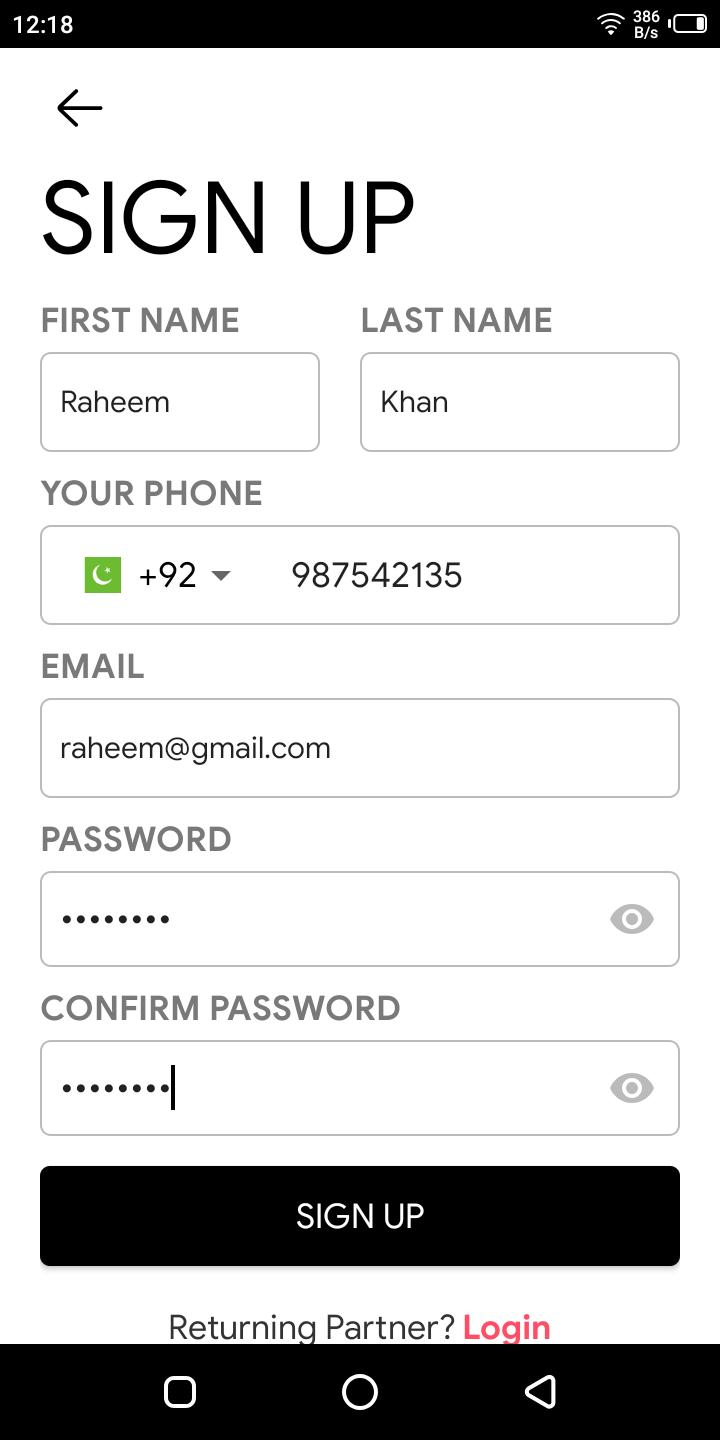The height and width of the screenshot is (1440, 720).
Task: Open the Login link
Action: (507, 1327)
